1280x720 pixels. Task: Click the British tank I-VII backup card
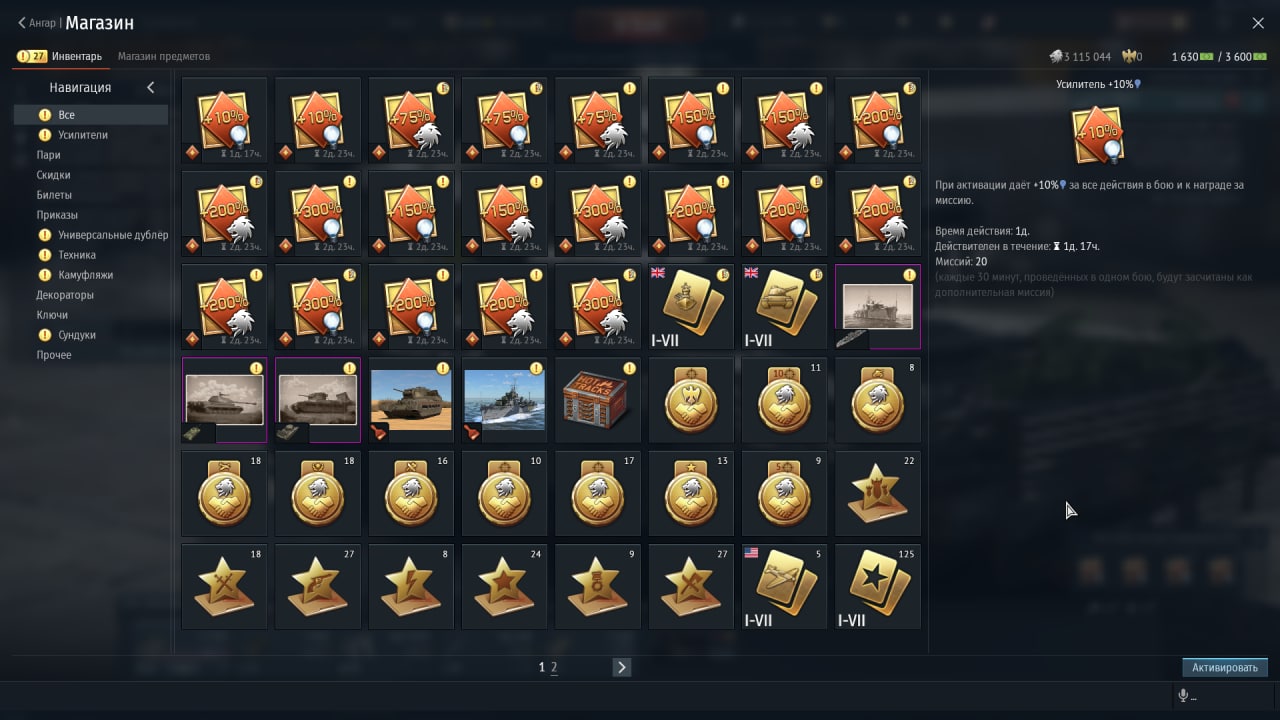pos(785,307)
